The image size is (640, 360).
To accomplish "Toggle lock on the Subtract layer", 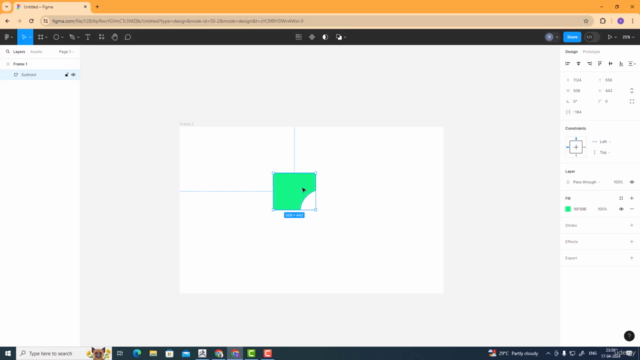I will [67, 75].
